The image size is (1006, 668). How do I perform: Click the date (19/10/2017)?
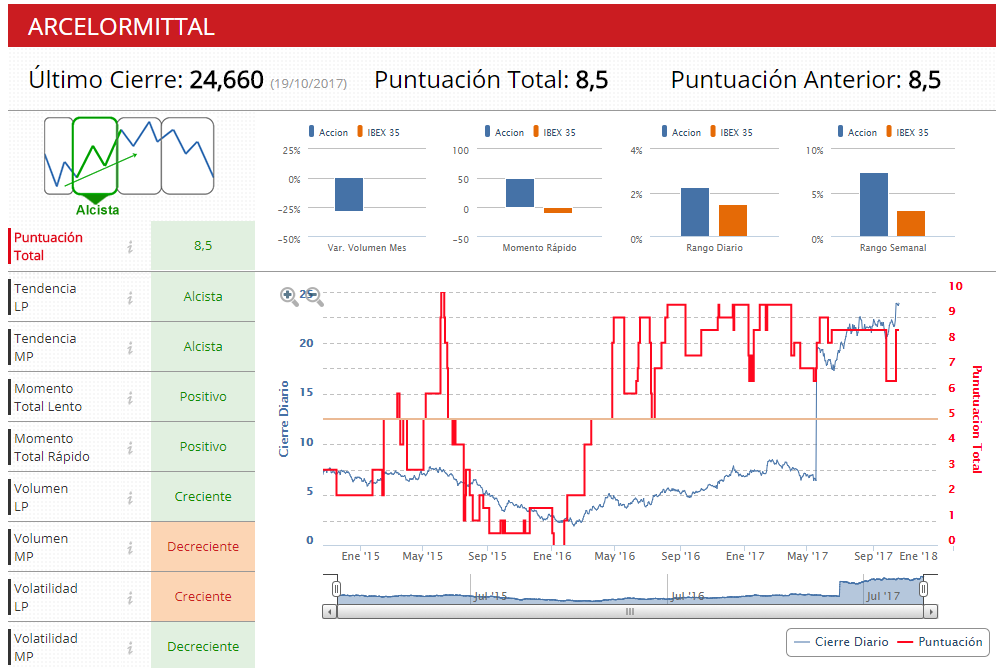coord(309,83)
